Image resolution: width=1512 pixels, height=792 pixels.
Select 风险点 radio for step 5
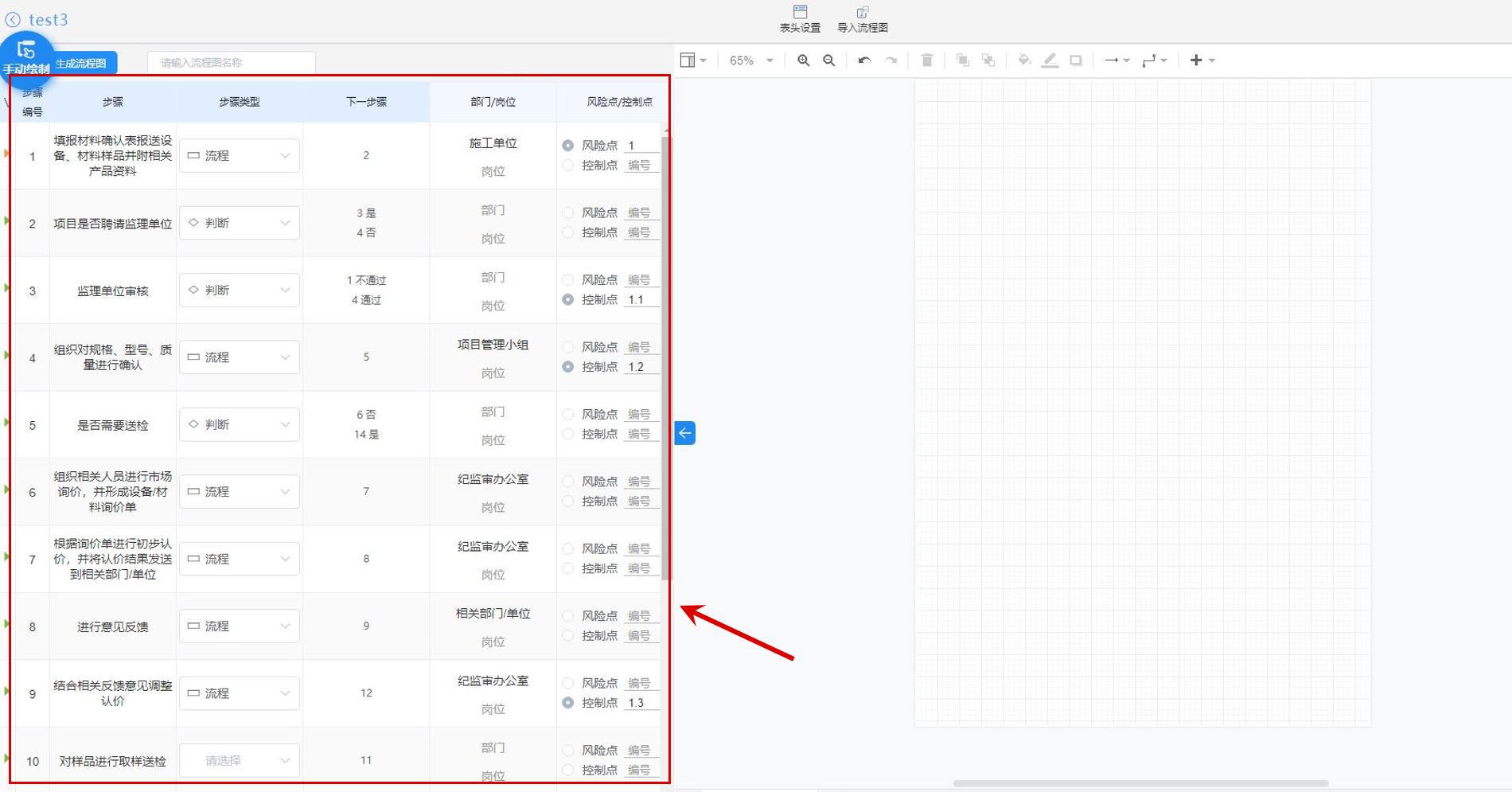(567, 413)
